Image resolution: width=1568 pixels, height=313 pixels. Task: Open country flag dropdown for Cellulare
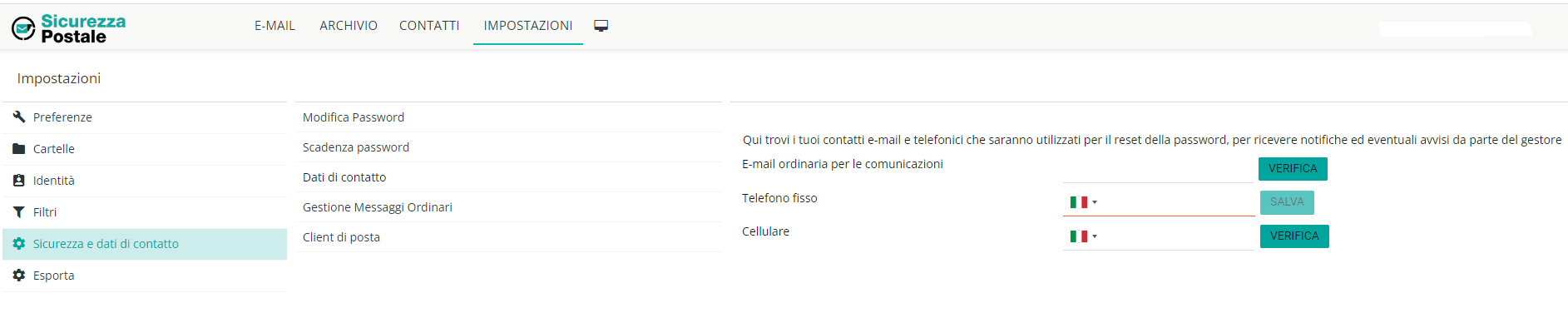coord(1083,236)
